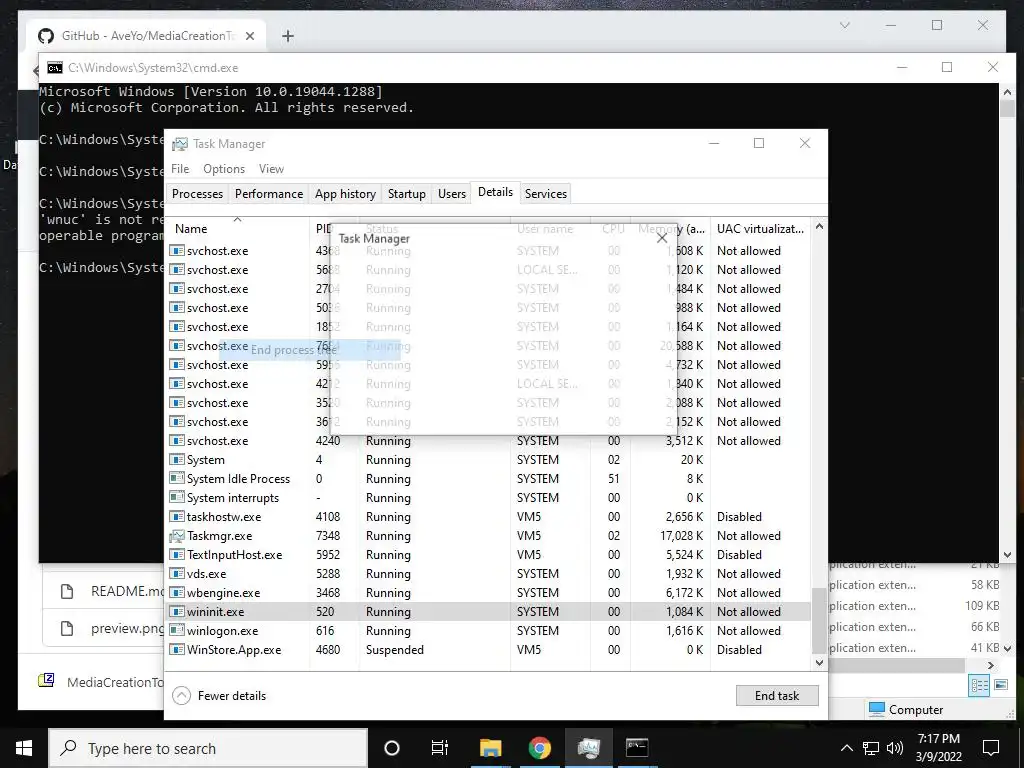1024x768 pixels.
Task: Select the System Idle Process icon
Action: pos(176,479)
